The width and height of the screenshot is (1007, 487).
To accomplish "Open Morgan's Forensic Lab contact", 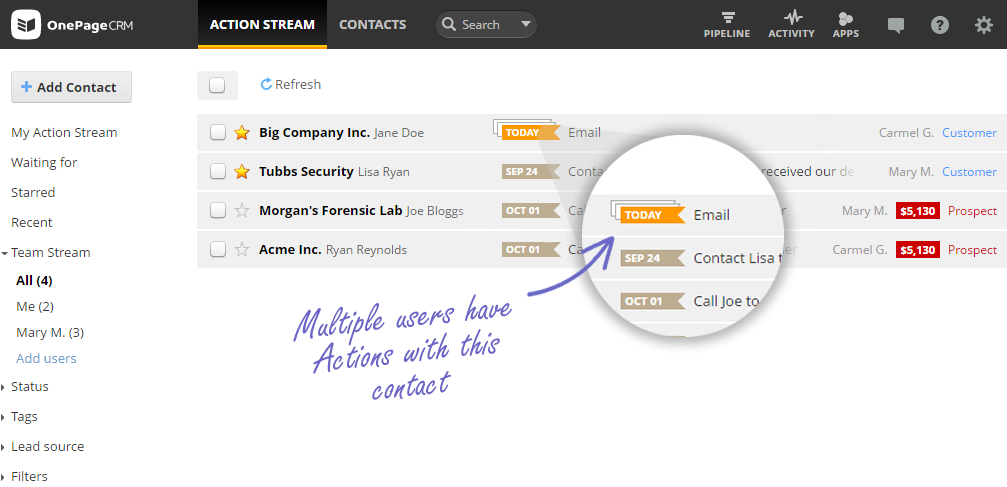I will pos(331,211).
